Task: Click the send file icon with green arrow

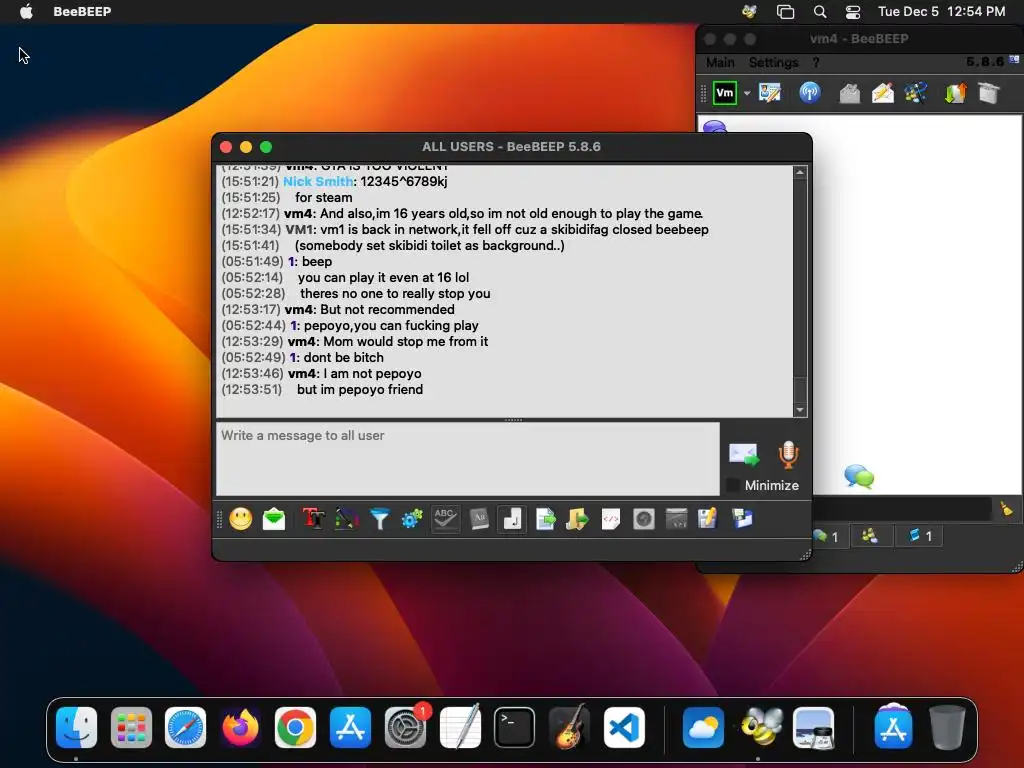Action: pyautogui.click(x=545, y=519)
